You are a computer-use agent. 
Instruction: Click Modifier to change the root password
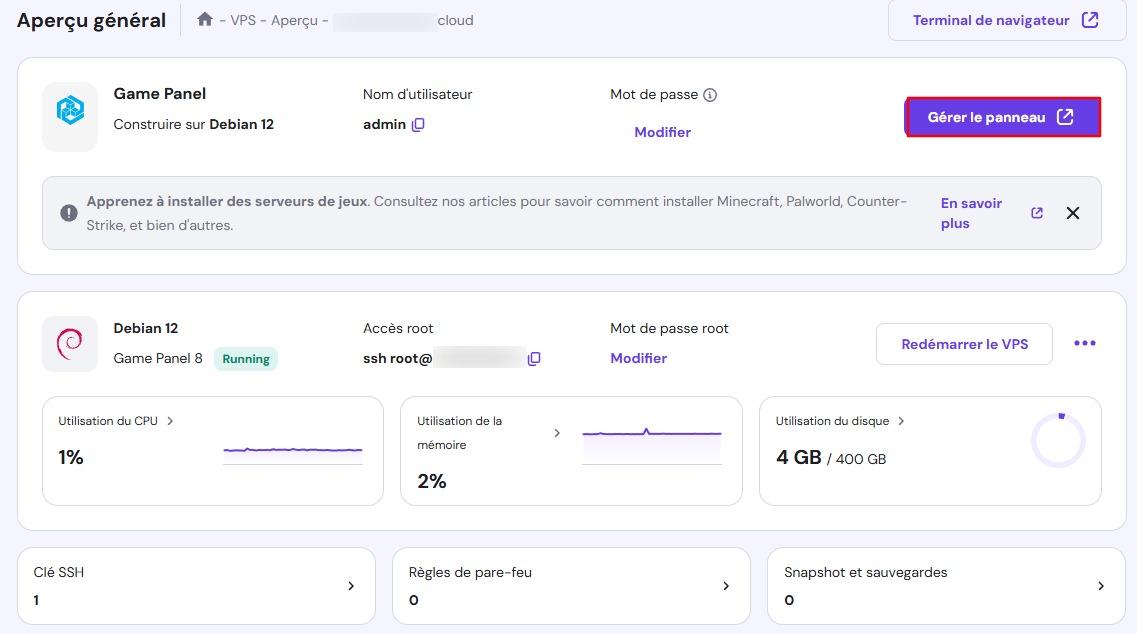(x=638, y=358)
